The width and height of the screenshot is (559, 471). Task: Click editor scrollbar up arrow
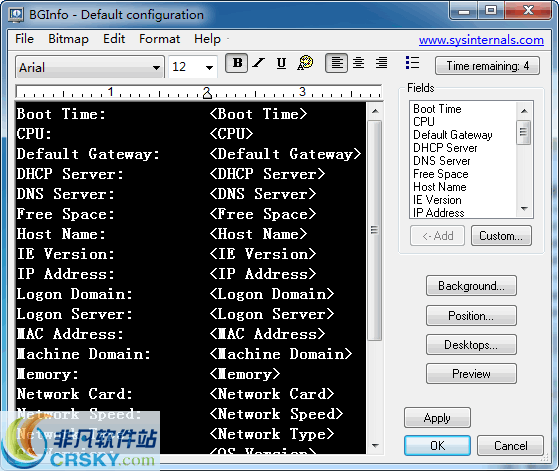(375, 111)
